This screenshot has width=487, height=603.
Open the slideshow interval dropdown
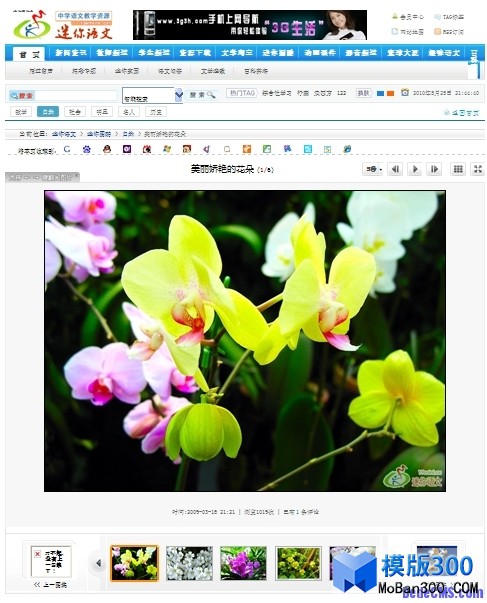373,169
